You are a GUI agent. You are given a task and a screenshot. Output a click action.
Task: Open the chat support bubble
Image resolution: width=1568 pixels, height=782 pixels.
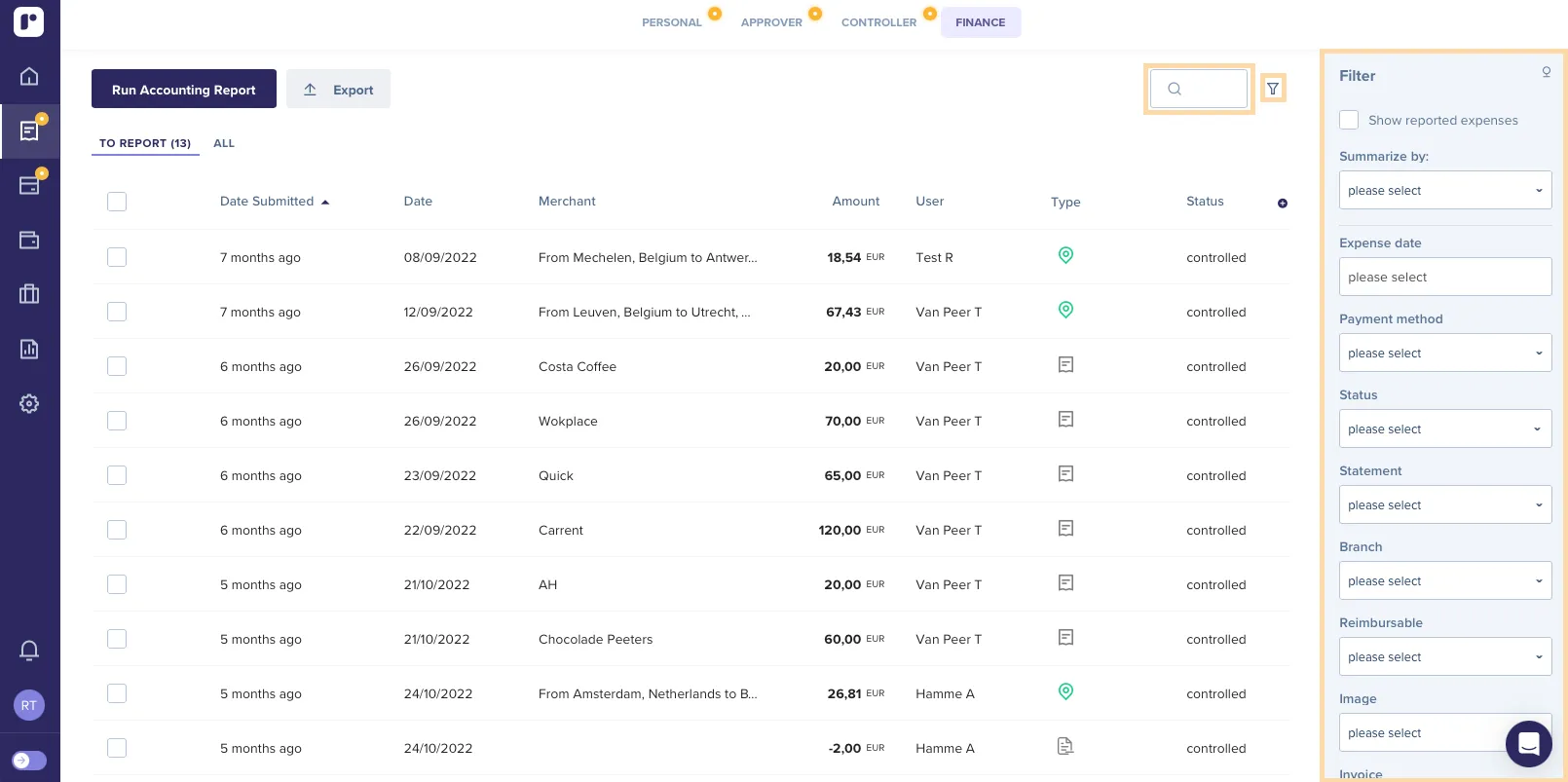1528,745
